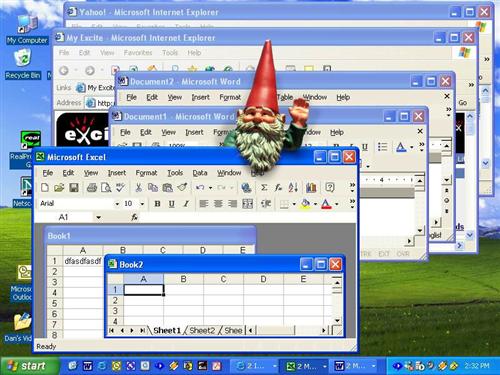Toggle Bold in Excel formatting toolbar
500x375 pixels.
click(157, 204)
